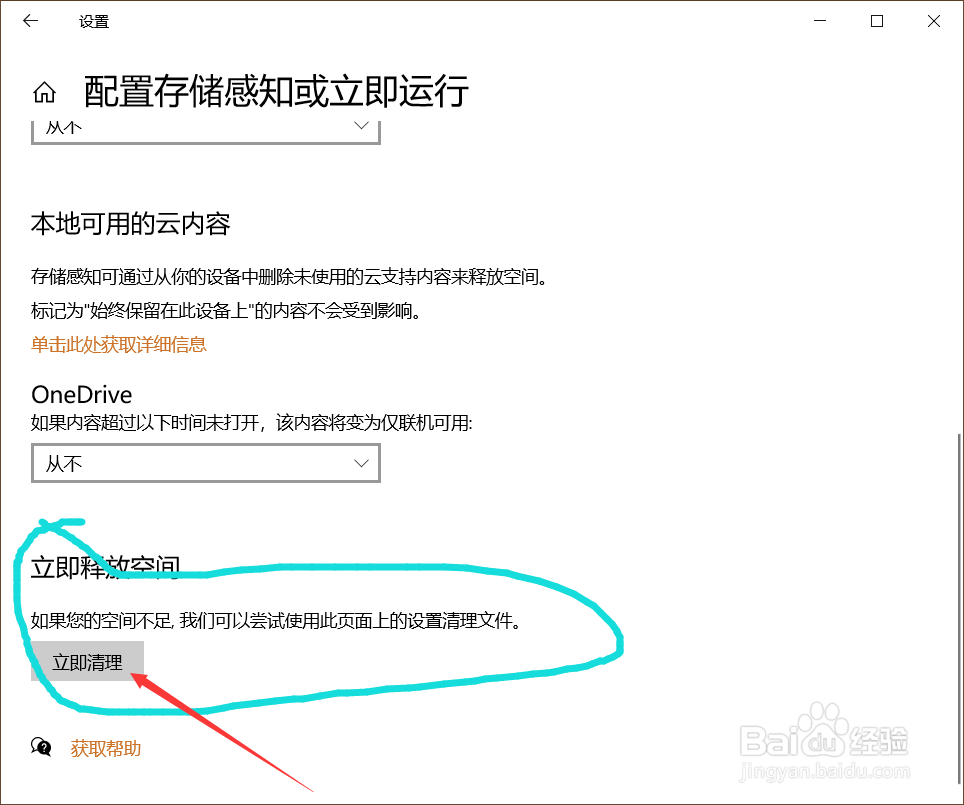Screen dimensions: 964x805
Task: Open the topmost 从不 dropdown selector
Action: tap(205, 128)
